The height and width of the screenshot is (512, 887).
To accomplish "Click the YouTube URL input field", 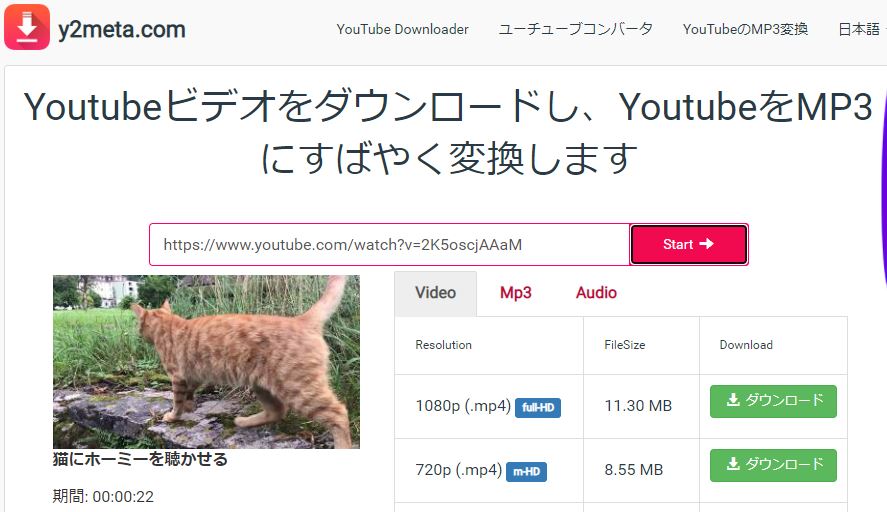I will 389,244.
